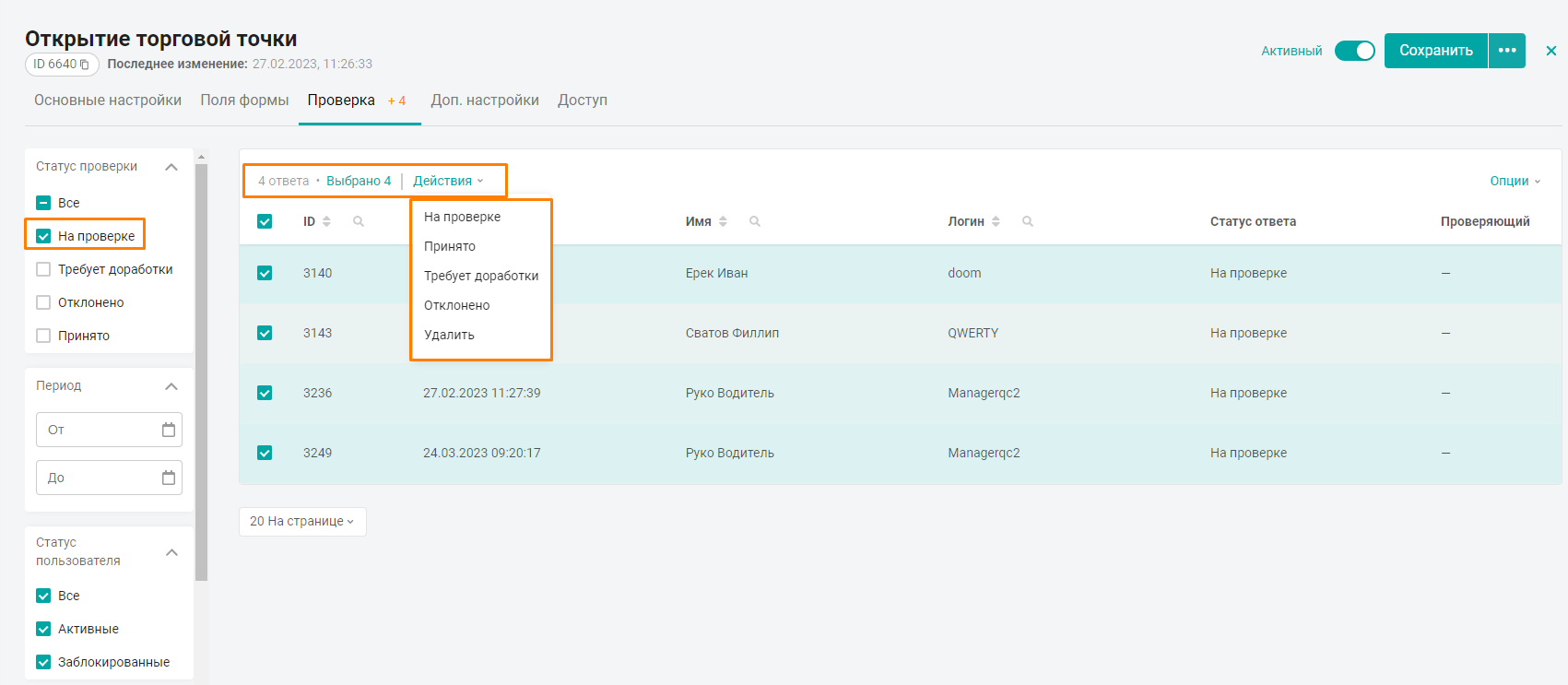Image resolution: width=1568 pixels, height=685 pixels.
Task: Search in the Логин column
Action: 1028,221
